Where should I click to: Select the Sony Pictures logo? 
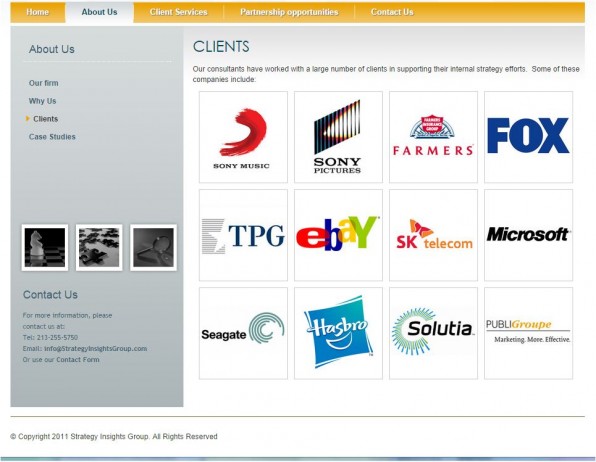click(338, 137)
